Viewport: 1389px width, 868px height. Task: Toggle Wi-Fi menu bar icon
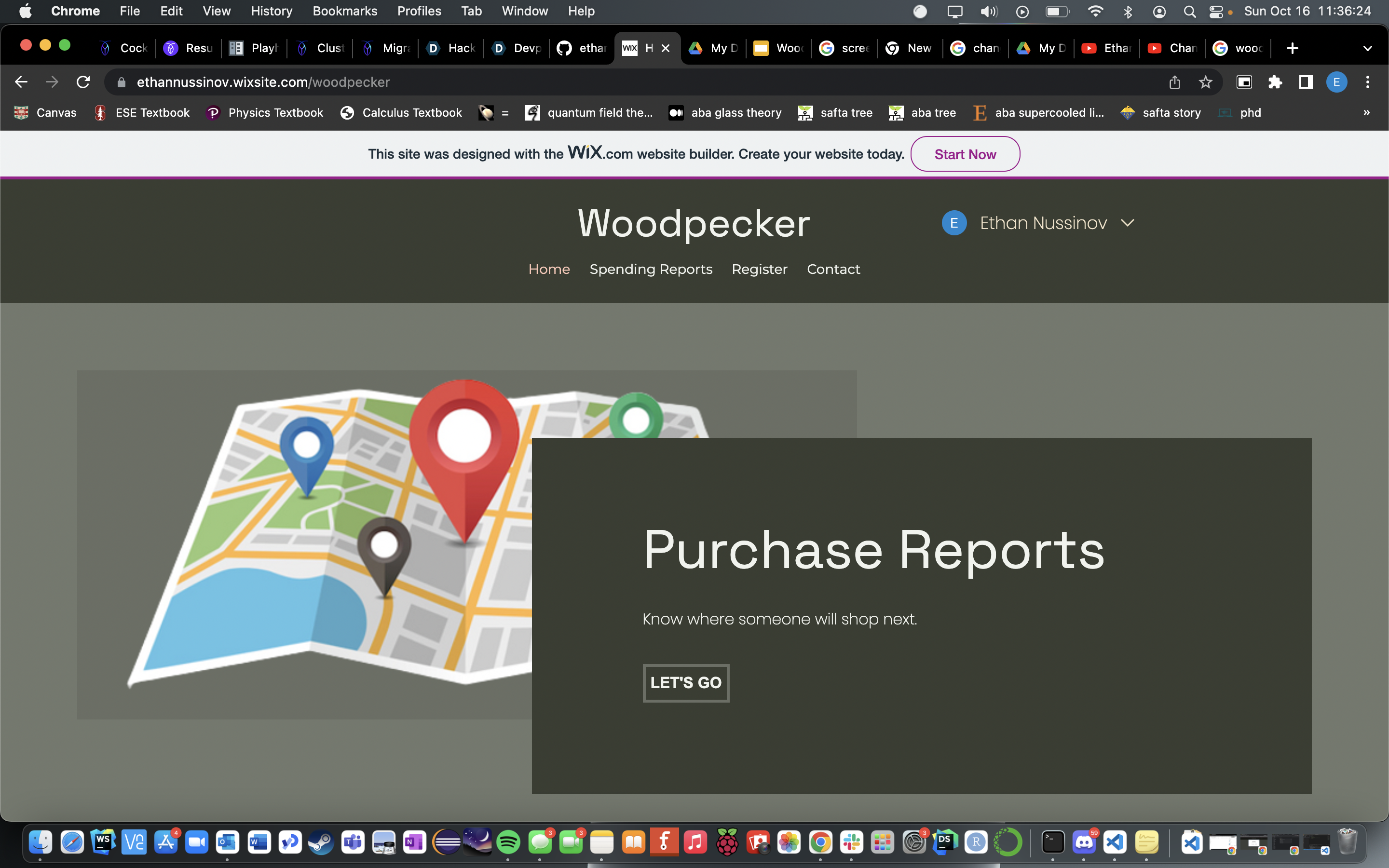coord(1095,12)
